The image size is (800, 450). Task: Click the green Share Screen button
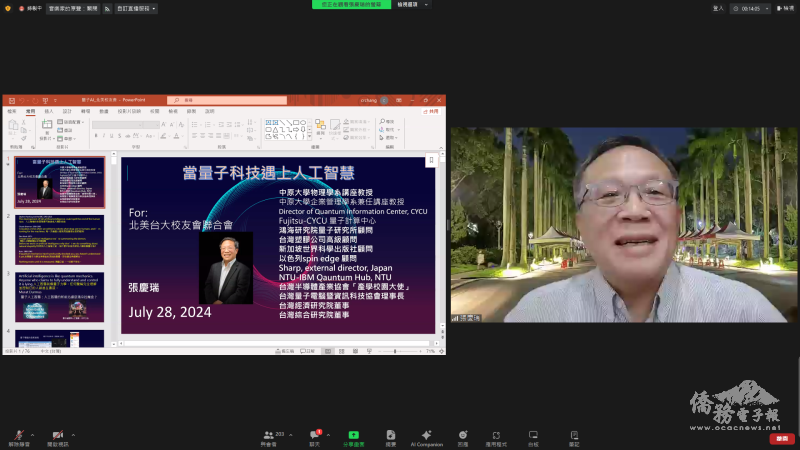(x=354, y=438)
